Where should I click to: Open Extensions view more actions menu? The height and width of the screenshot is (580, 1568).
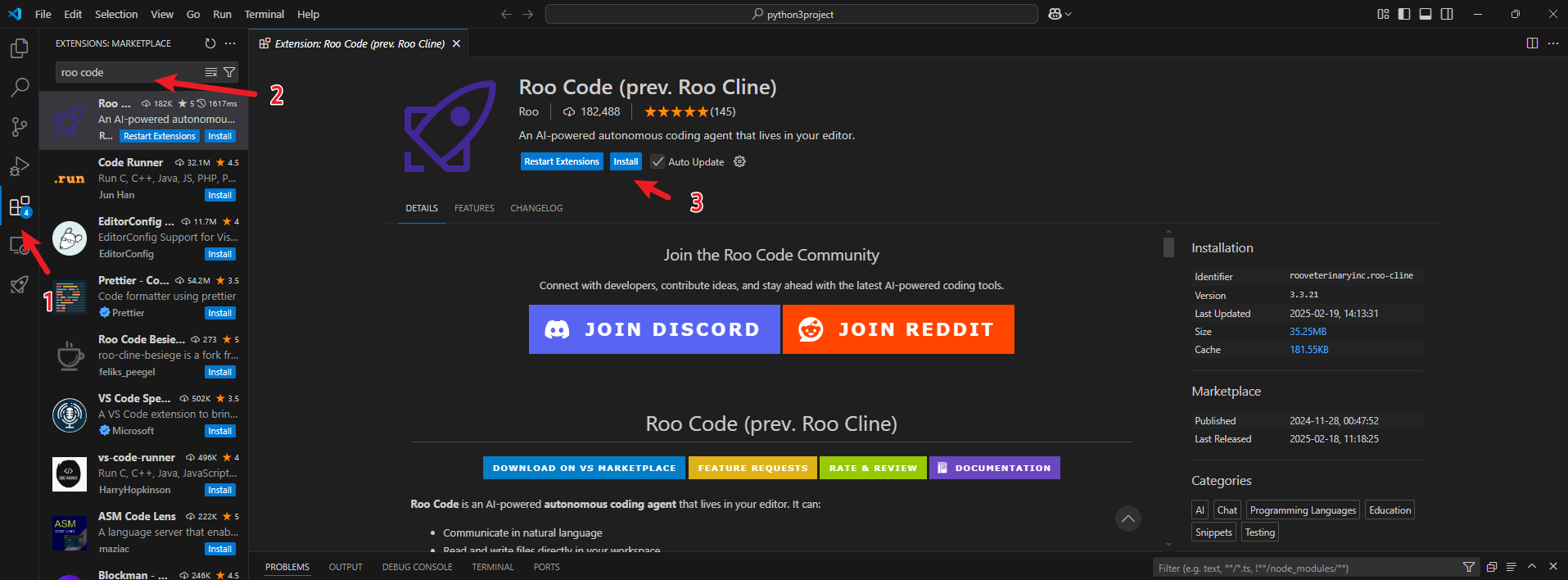click(230, 43)
